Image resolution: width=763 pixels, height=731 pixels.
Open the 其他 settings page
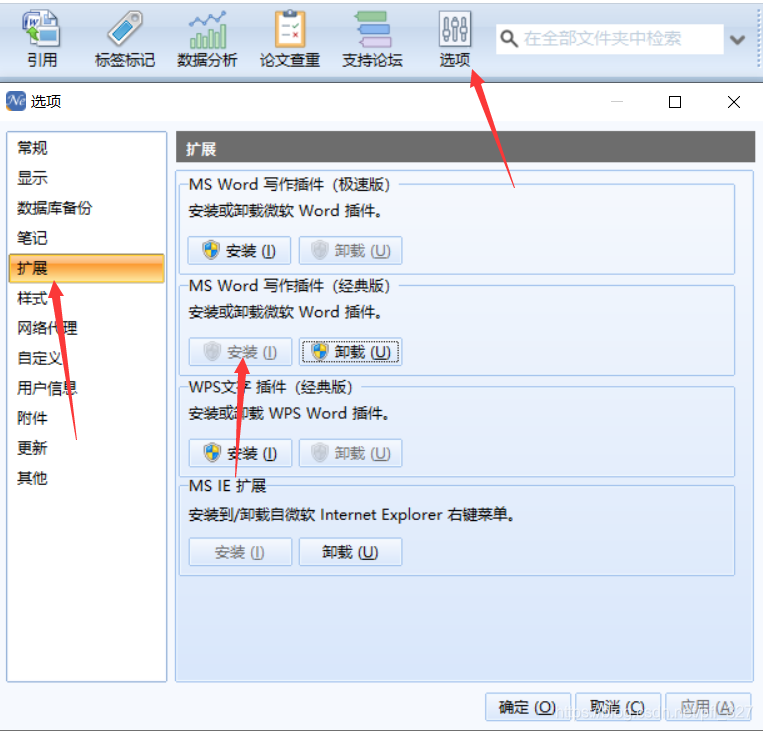[x=87, y=478]
